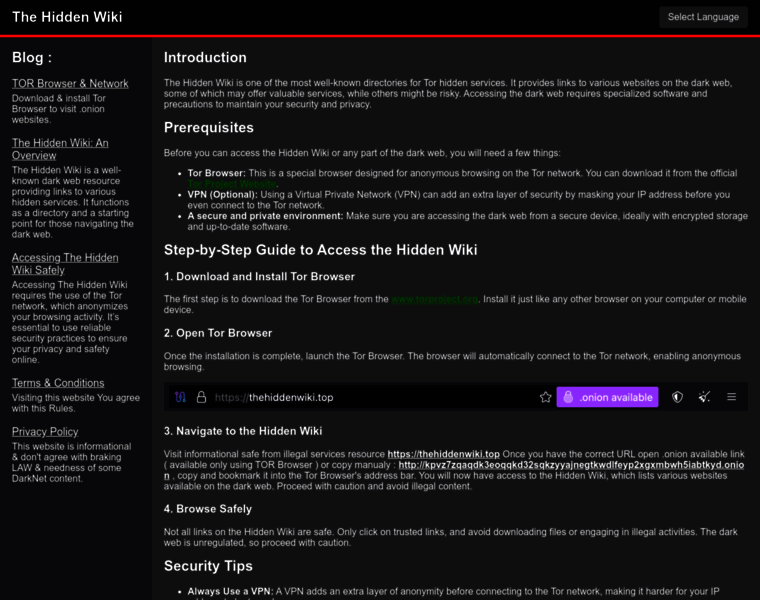760x600 pixels.
Task: Open Accessing The Hidden Wiki Safely article
Action: (x=65, y=264)
